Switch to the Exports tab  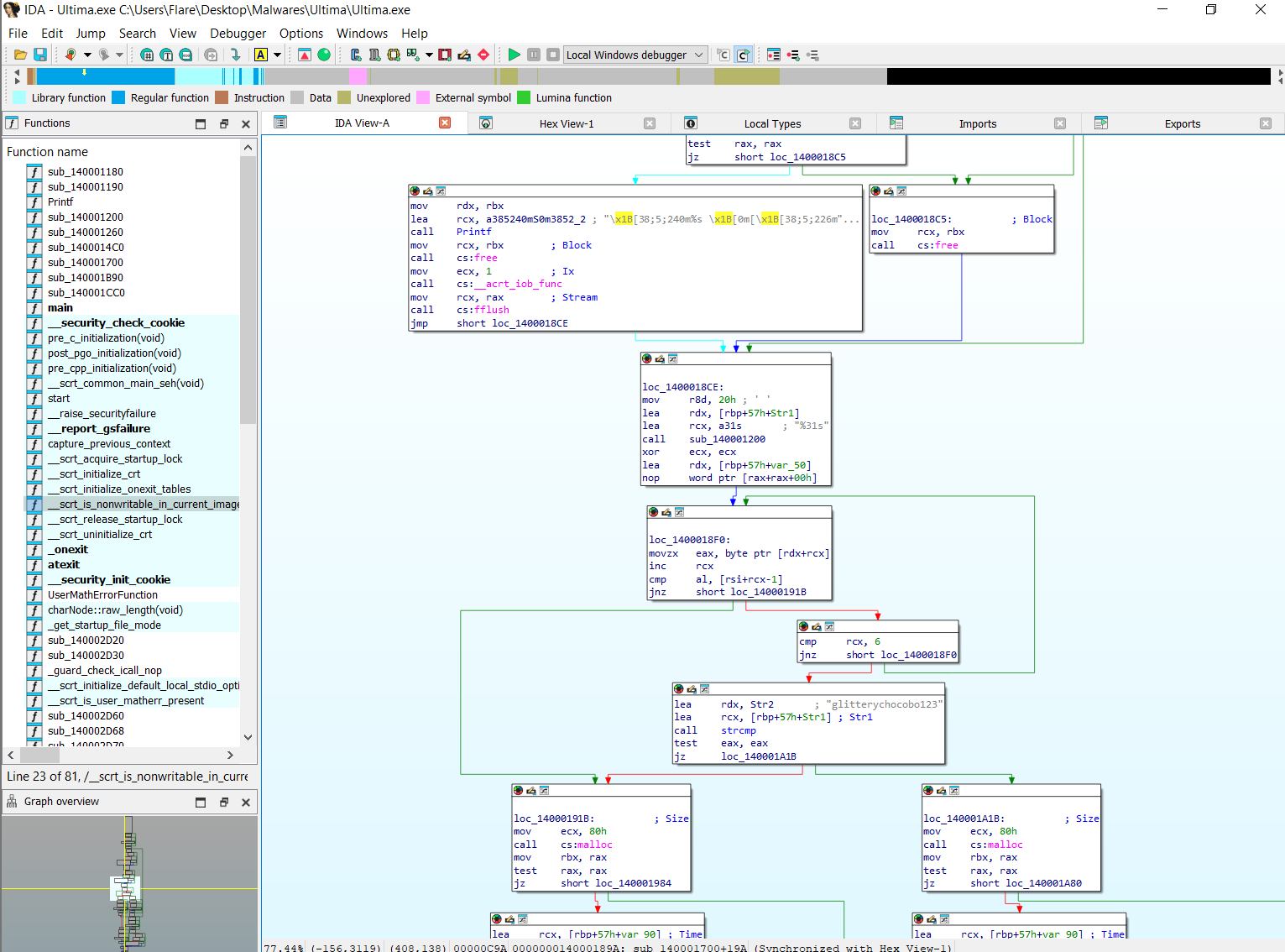coord(1182,123)
